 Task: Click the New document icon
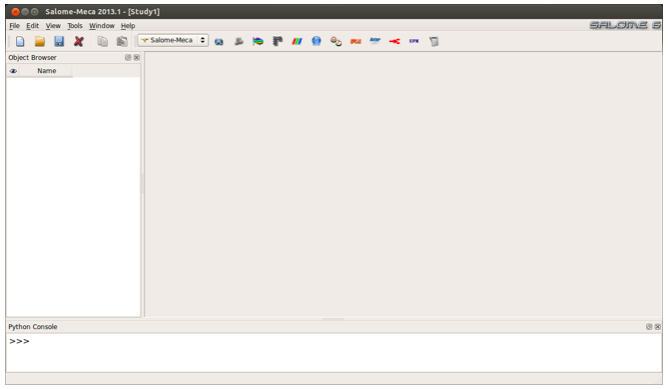(x=20, y=41)
